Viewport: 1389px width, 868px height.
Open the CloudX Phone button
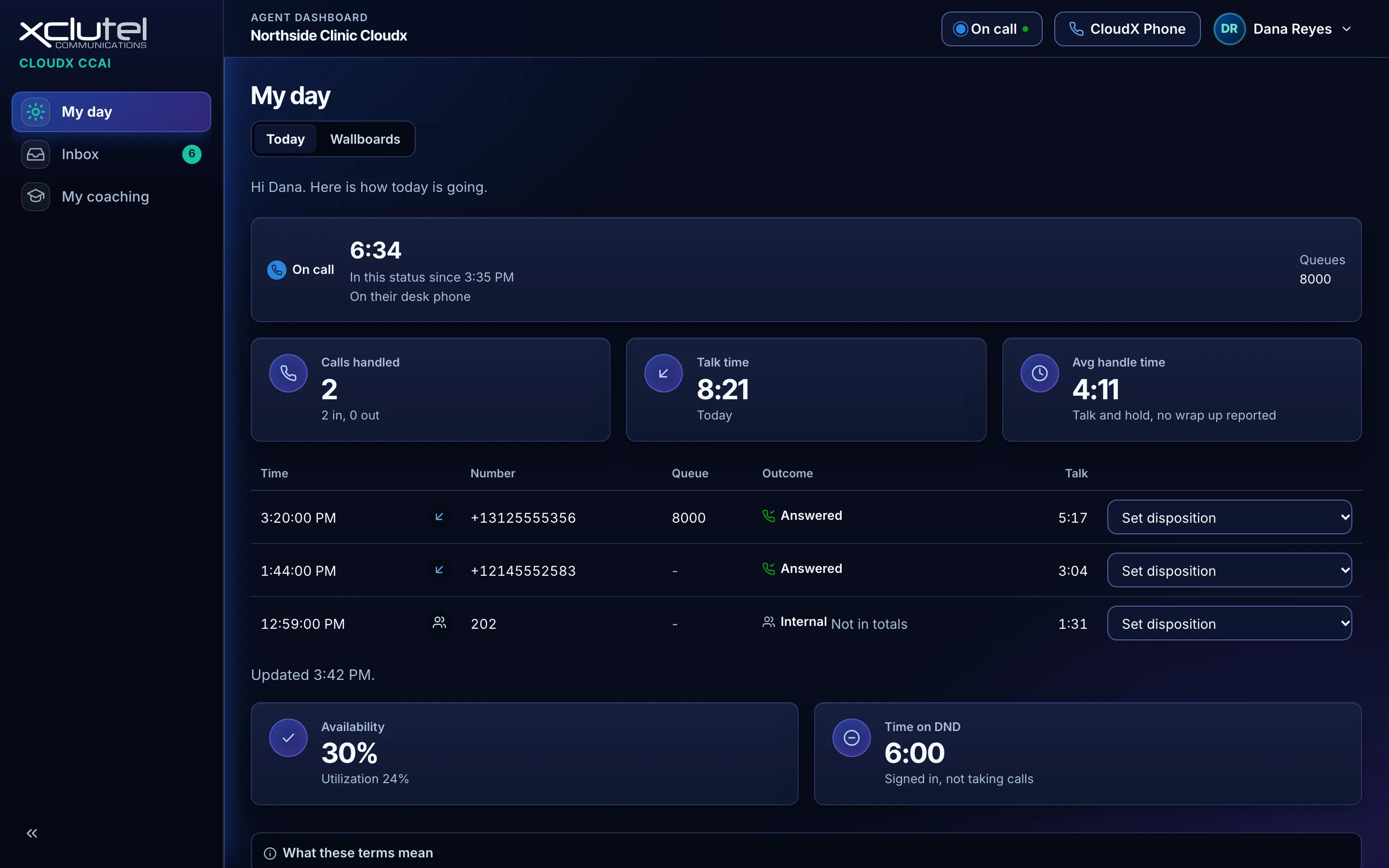pyautogui.click(x=1127, y=29)
